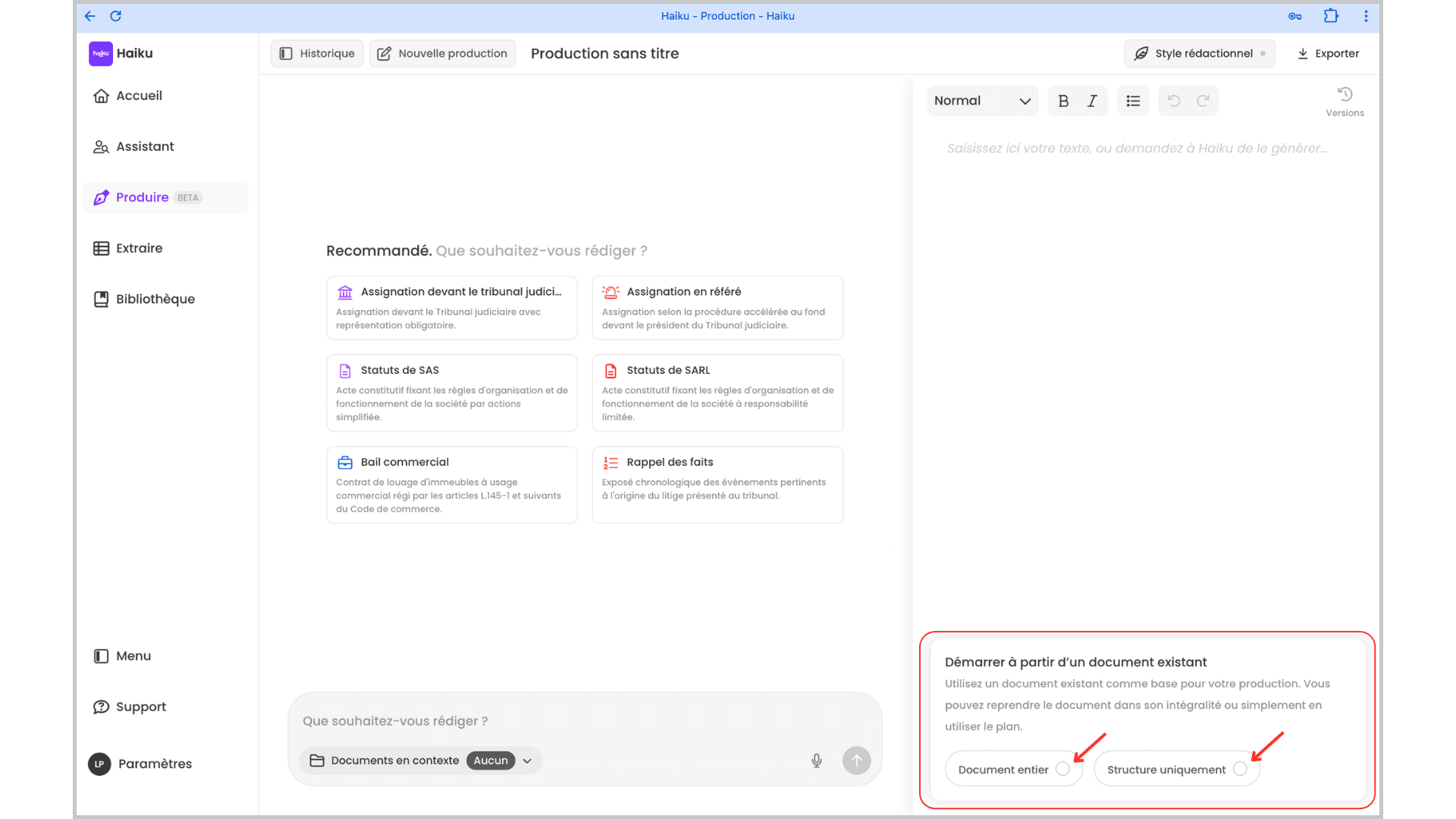
Task: Select the Structure uniquement radio option
Action: pos(1240,769)
